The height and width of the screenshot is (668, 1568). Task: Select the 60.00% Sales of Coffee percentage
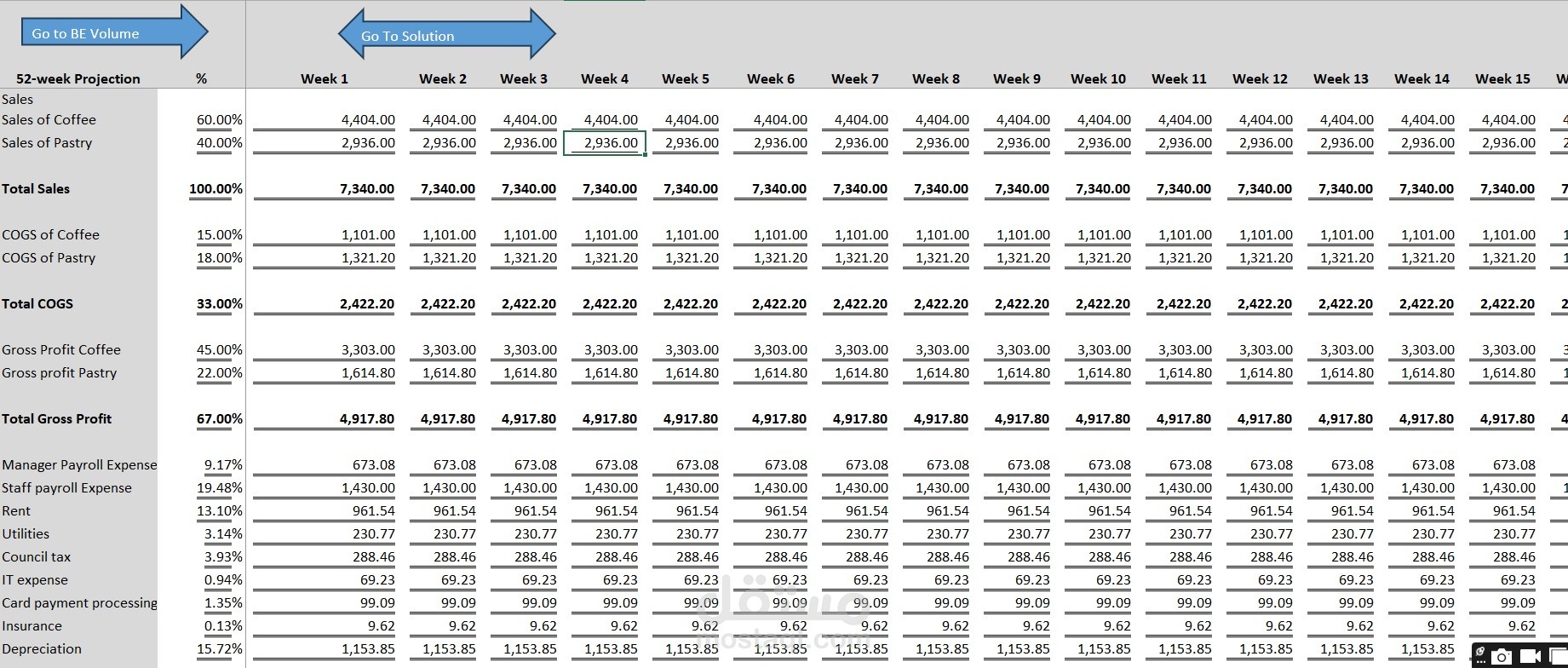click(220, 119)
